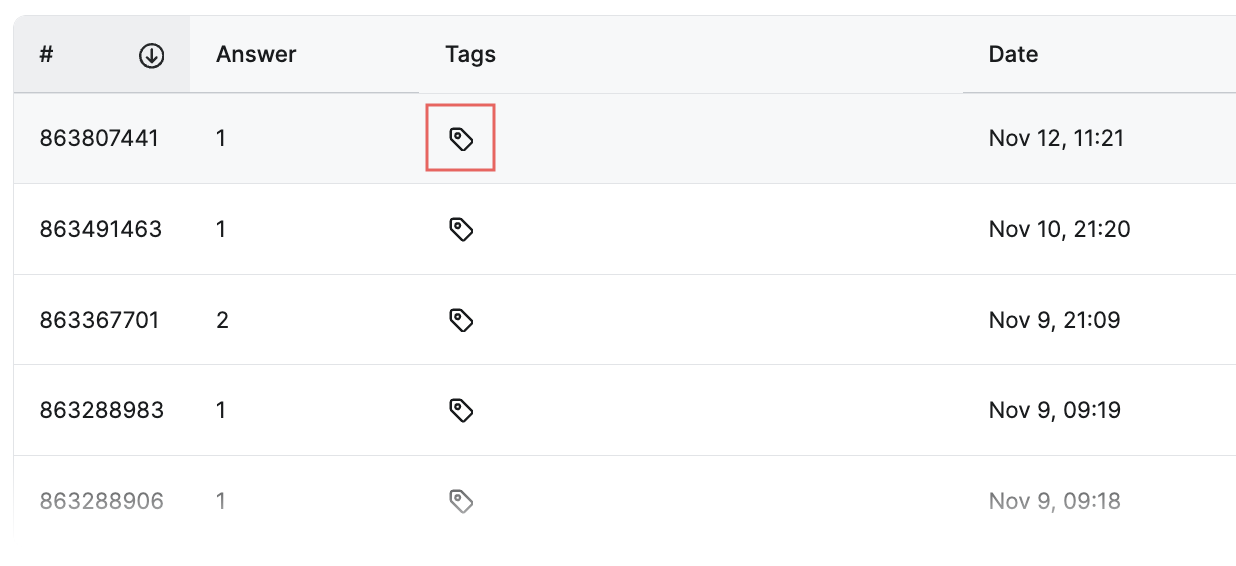
Task: Select the Nov 9, 21:09 date cell
Action: click(x=1054, y=320)
